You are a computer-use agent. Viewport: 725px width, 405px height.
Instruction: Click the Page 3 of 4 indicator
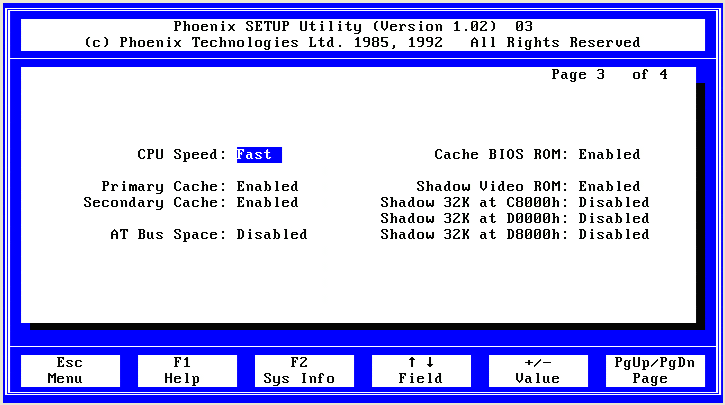tap(609, 74)
